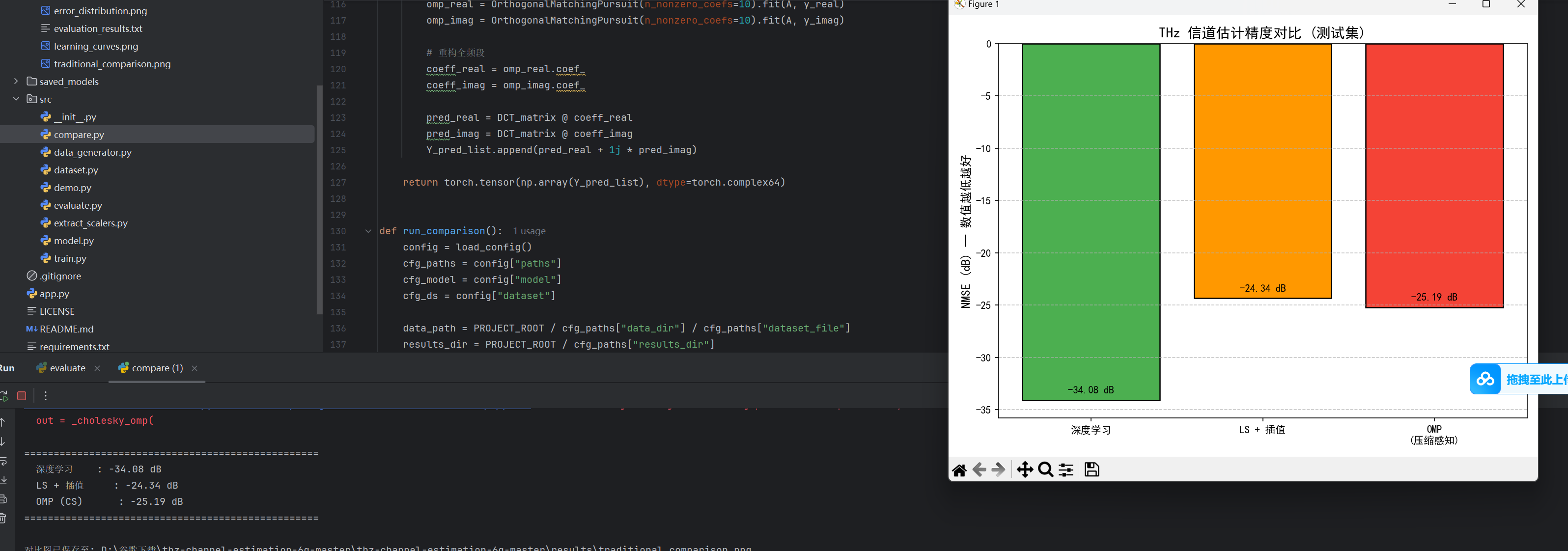The image size is (1568, 551).
Task: Maximize the Figure 1 window
Action: click(1486, 4)
